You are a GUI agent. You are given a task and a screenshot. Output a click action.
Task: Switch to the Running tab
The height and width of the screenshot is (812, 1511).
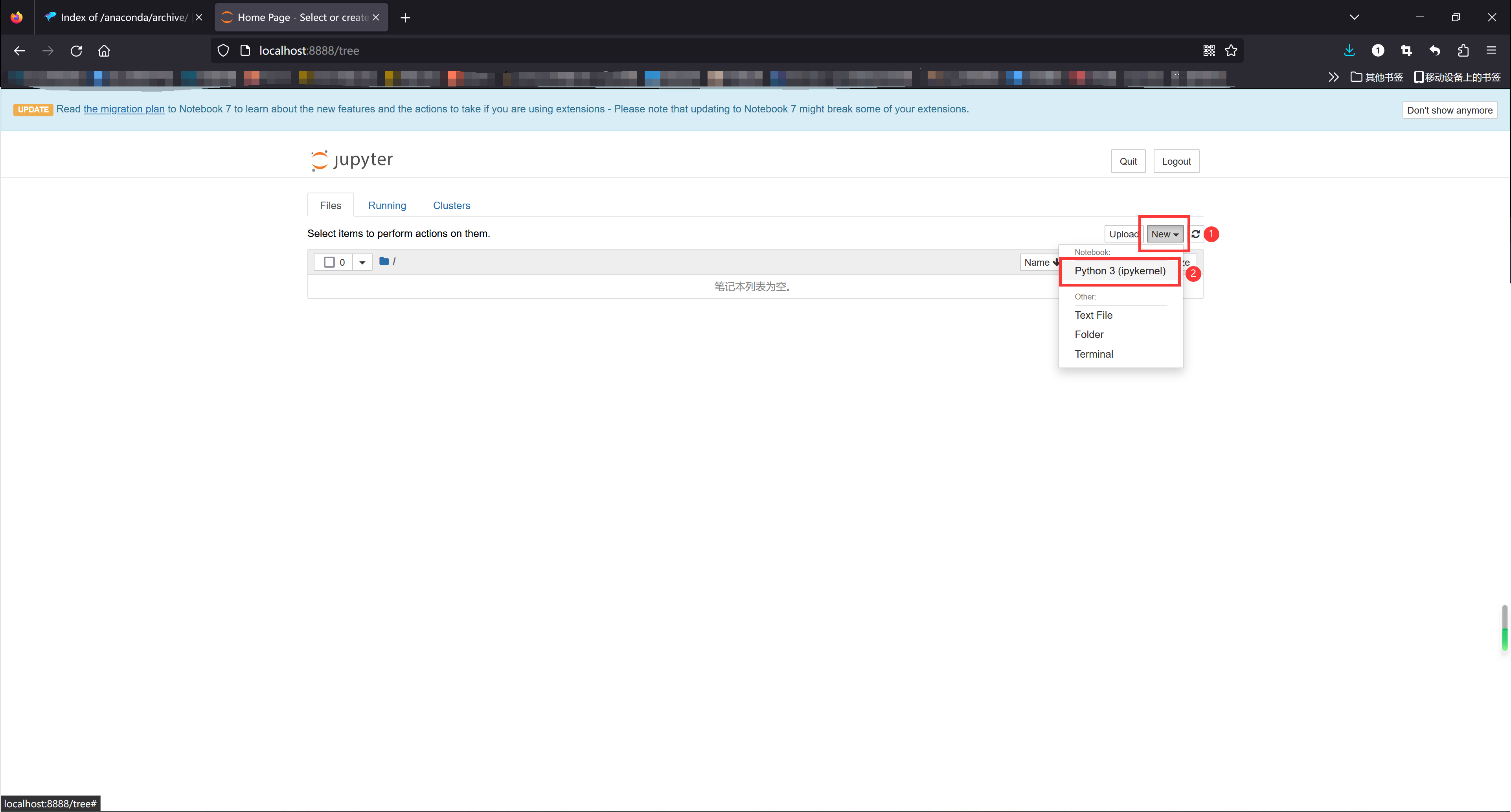(387, 205)
